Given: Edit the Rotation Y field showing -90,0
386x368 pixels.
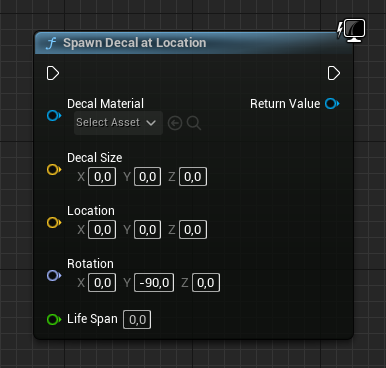Looking at the screenshot, I should pos(154,283).
